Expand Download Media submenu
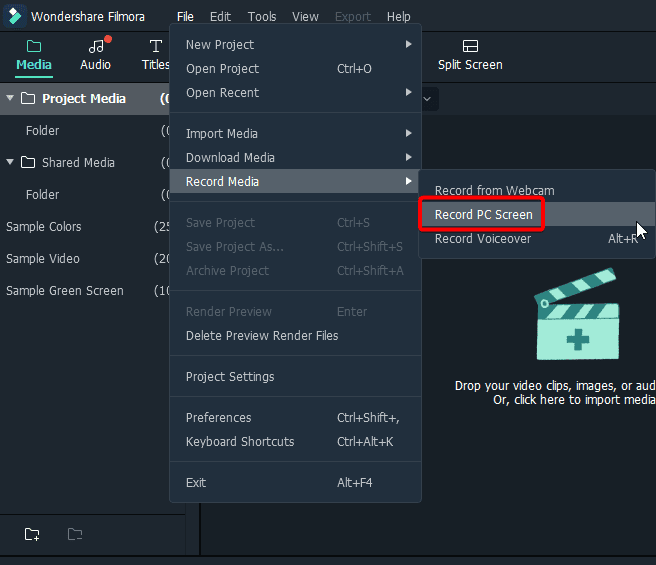Image resolution: width=656 pixels, height=565 pixels. click(295, 157)
